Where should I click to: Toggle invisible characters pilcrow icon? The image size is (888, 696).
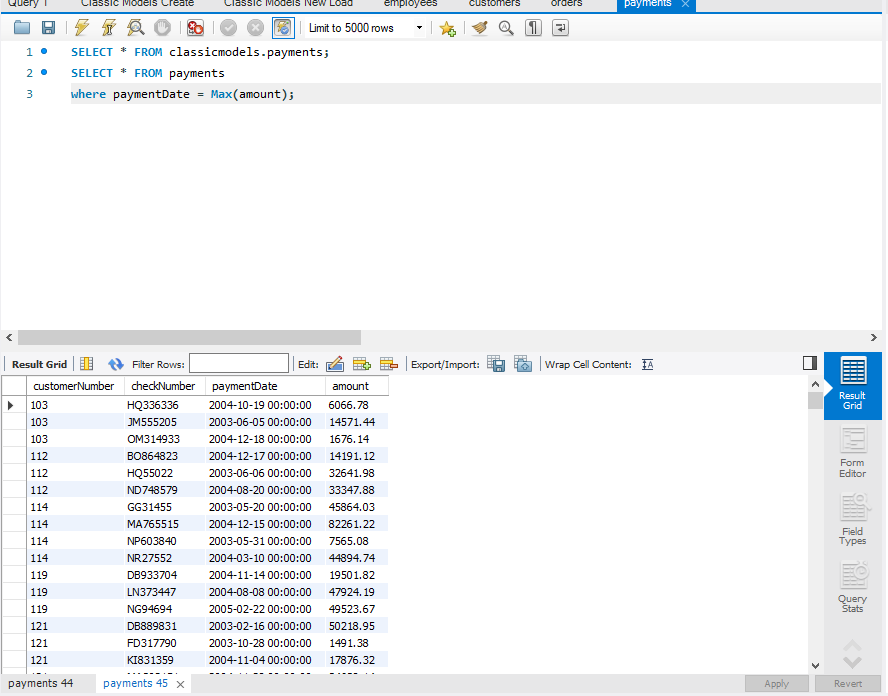point(533,28)
